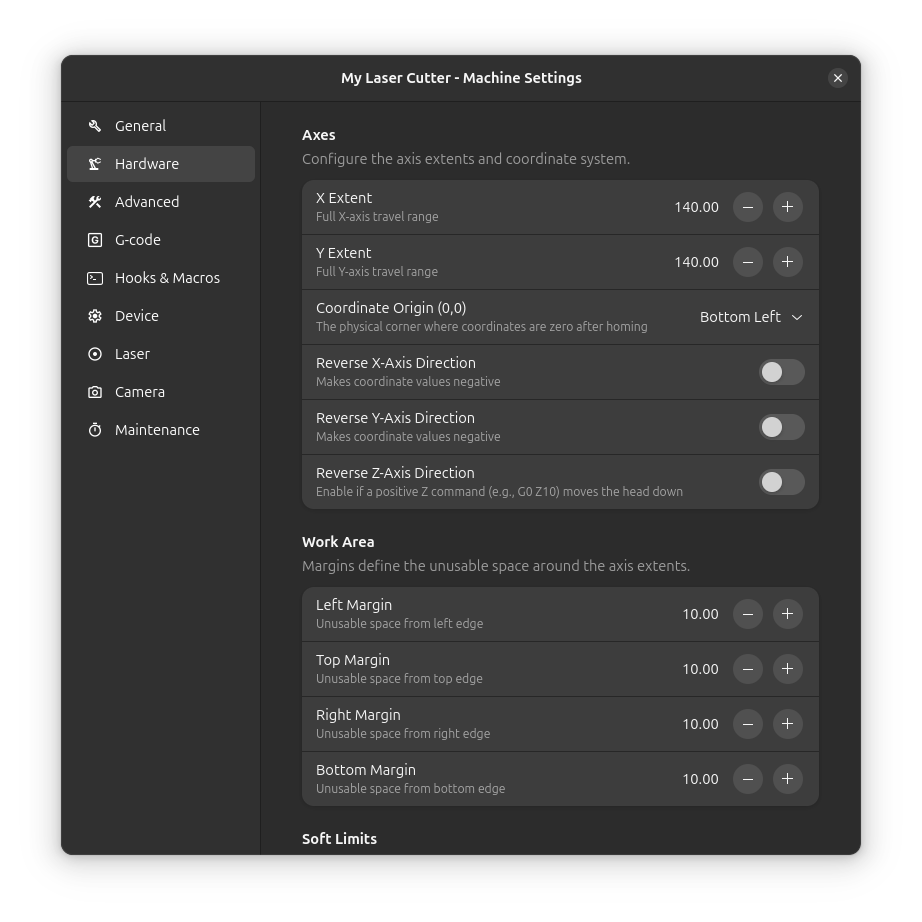Viewport: 922px width, 922px height.
Task: Enable Reverse X-Axis Direction switch
Action: click(x=781, y=372)
